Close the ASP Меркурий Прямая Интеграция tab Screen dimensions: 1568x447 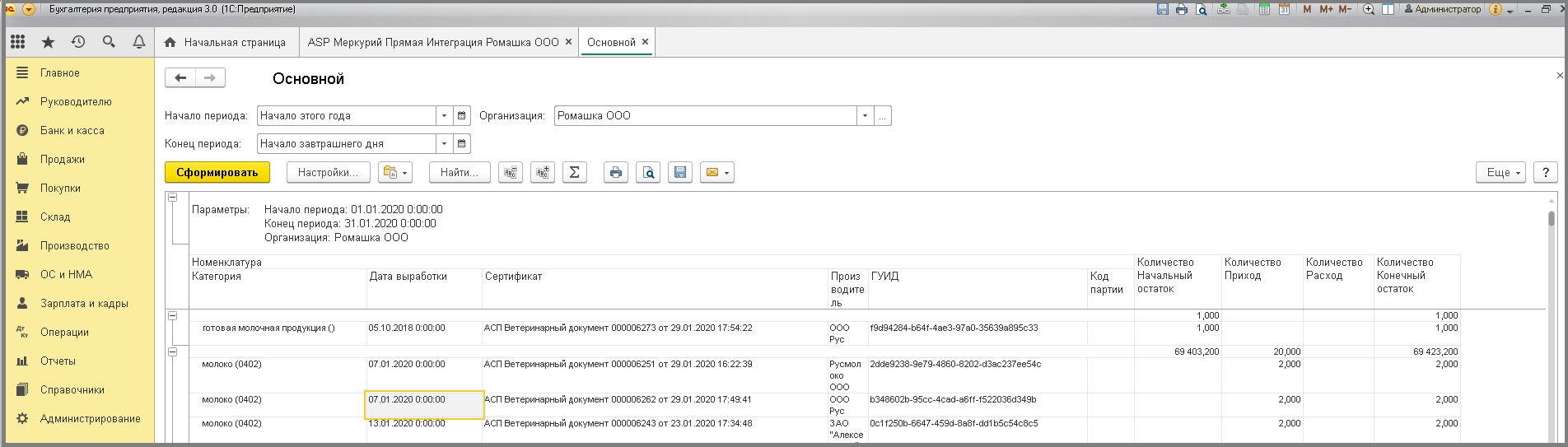tap(568, 41)
